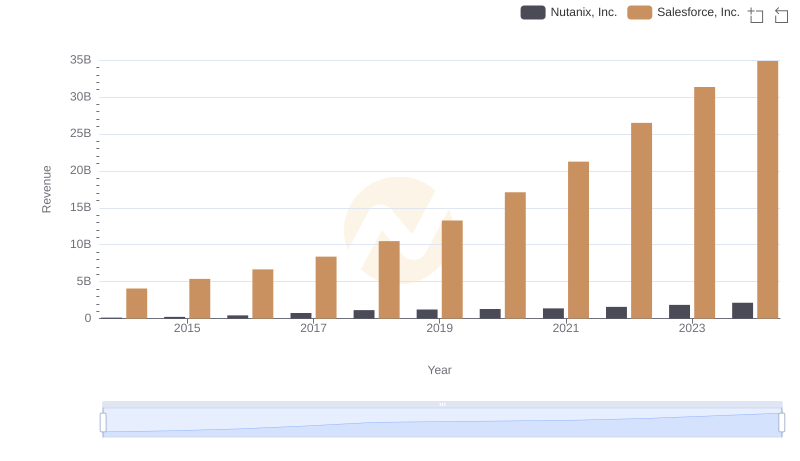Click the Salesforce bar for 2015
Image resolution: width=800 pixels, height=461 pixels.
(x=199, y=298)
